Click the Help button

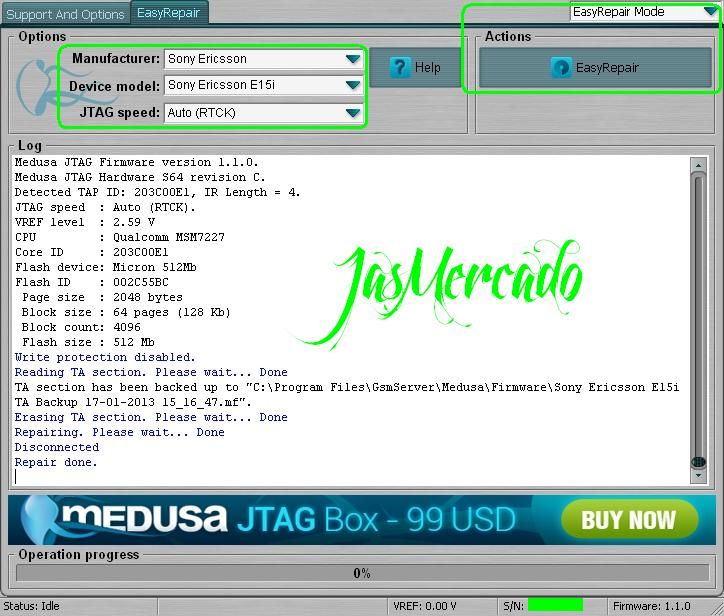[416, 67]
